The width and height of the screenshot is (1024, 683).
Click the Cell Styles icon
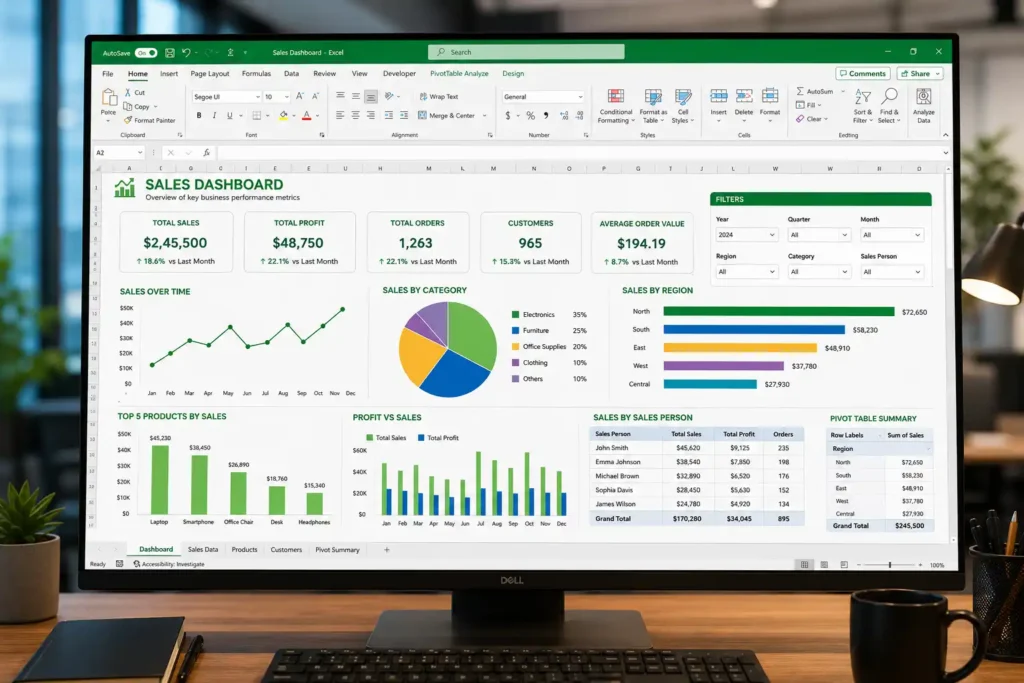point(683,97)
